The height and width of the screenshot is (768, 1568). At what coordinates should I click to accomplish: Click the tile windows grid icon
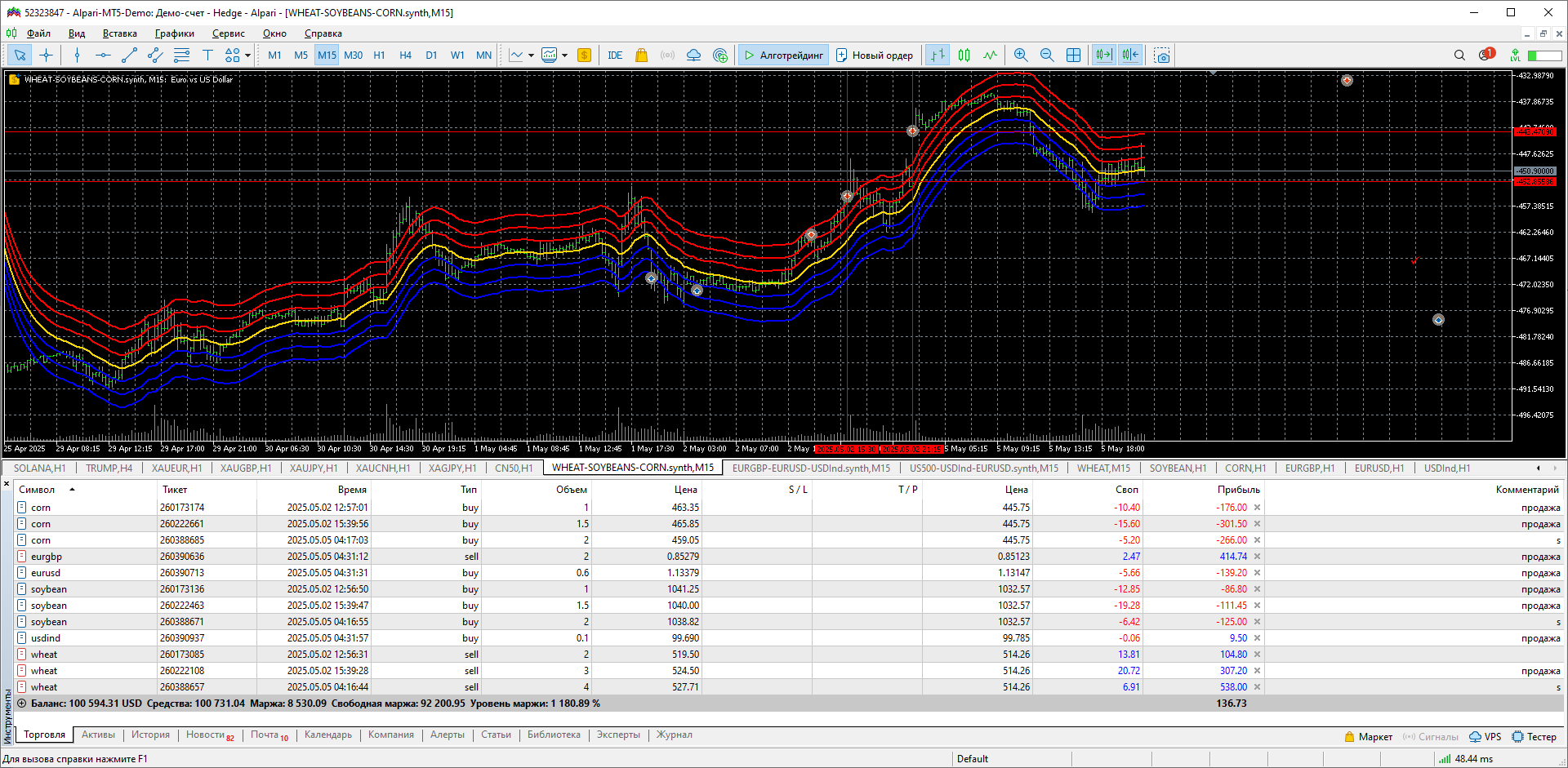pyautogui.click(x=1073, y=55)
